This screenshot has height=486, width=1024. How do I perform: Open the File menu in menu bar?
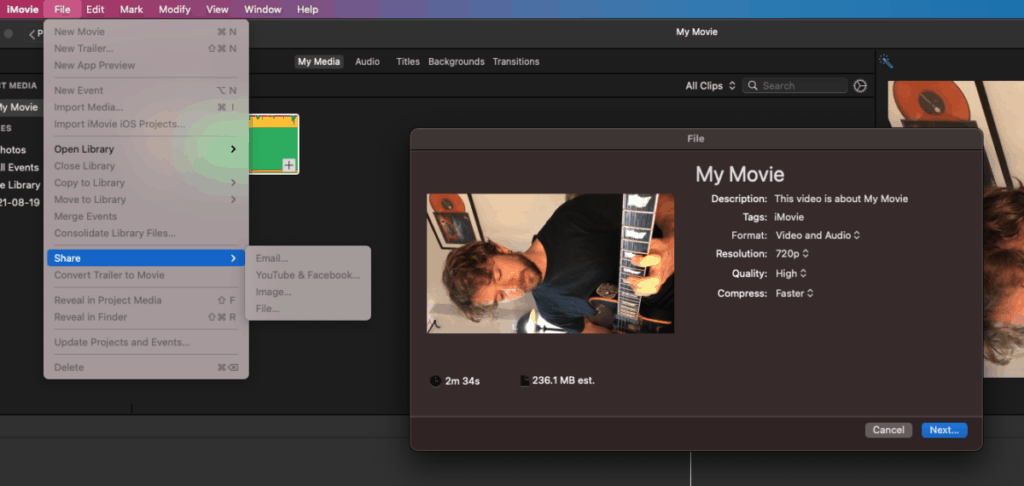click(63, 9)
